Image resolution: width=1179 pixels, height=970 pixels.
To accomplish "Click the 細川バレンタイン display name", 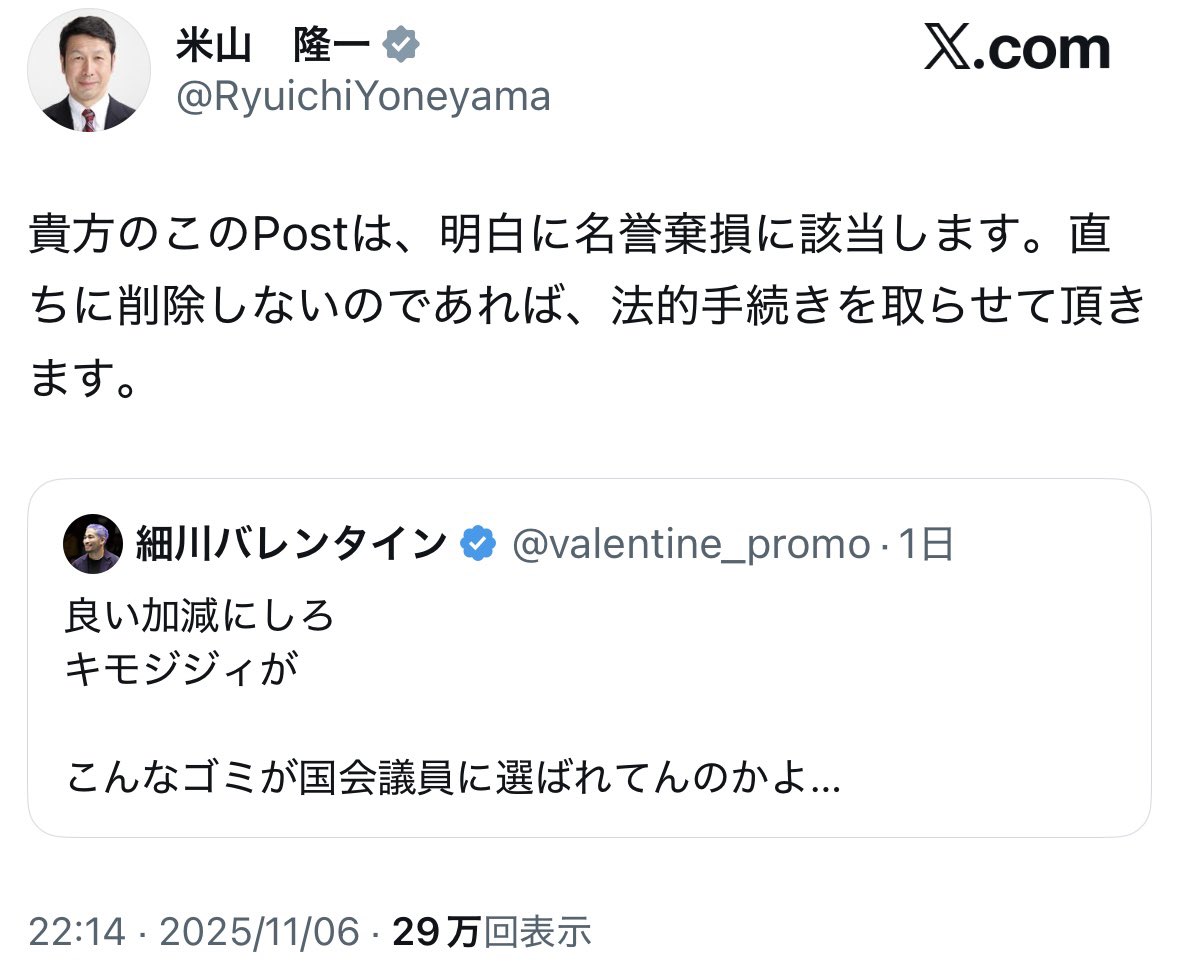I will (291, 545).
